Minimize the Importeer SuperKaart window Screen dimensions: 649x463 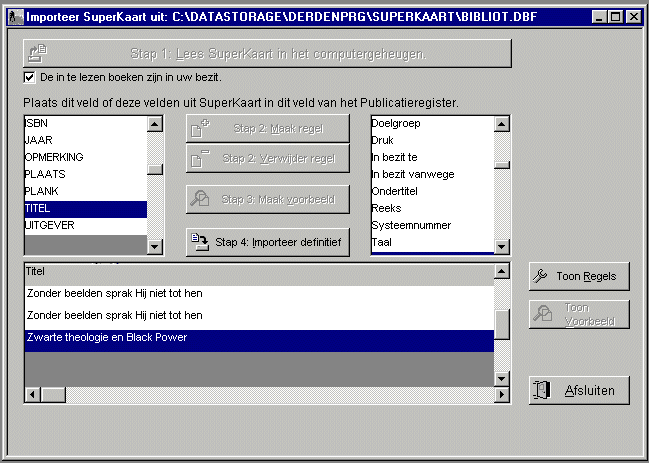pos(599,17)
